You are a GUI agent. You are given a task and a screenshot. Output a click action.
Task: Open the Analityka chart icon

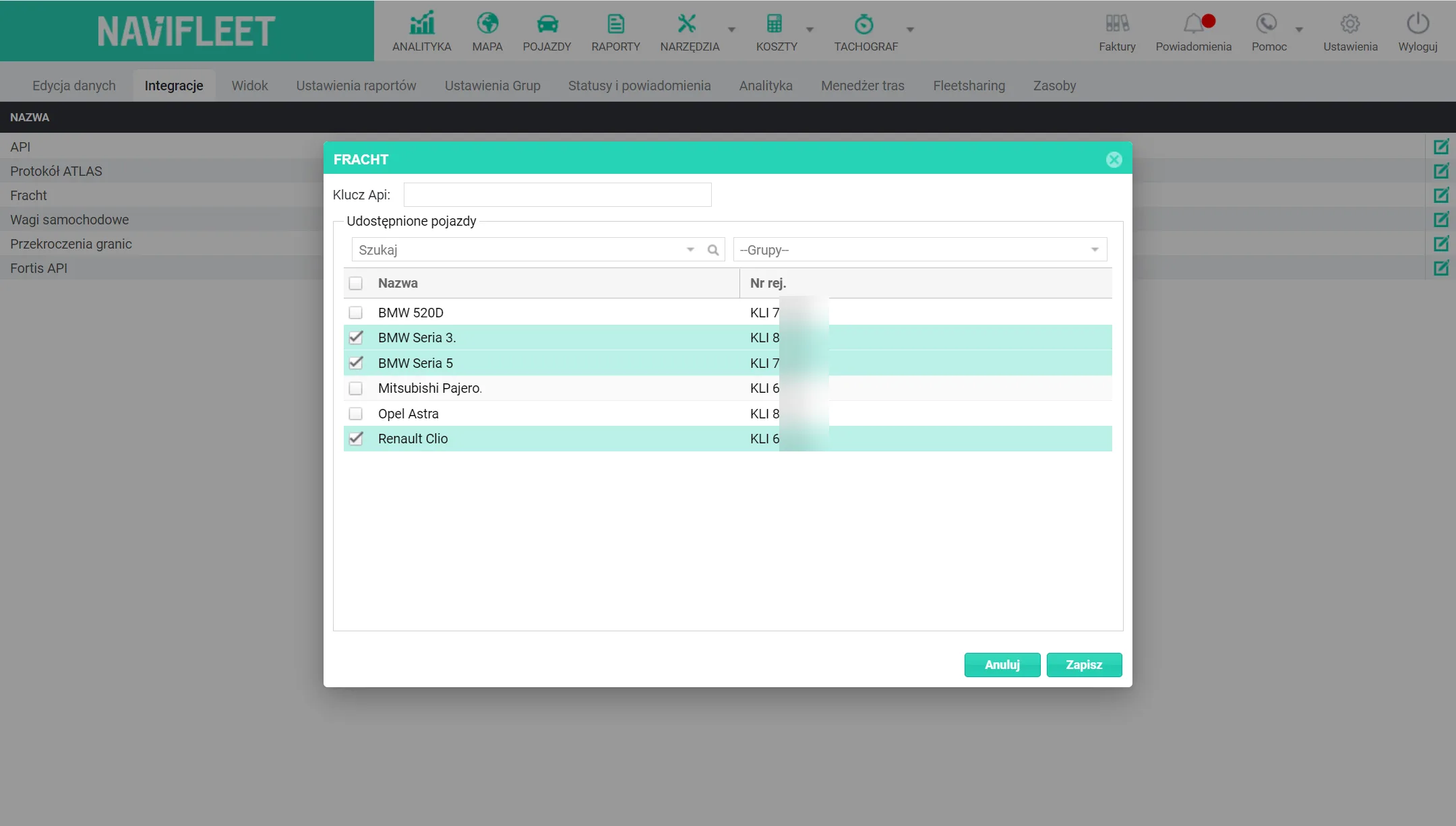click(x=422, y=24)
